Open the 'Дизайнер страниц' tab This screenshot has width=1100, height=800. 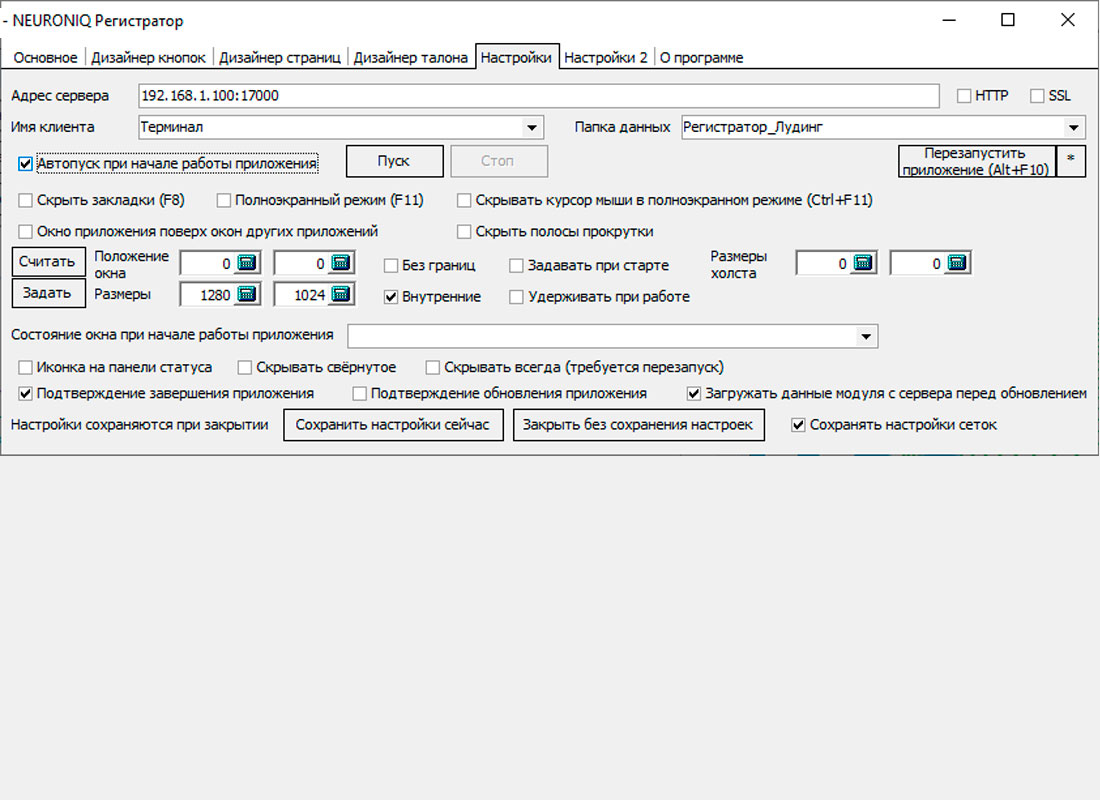click(280, 58)
